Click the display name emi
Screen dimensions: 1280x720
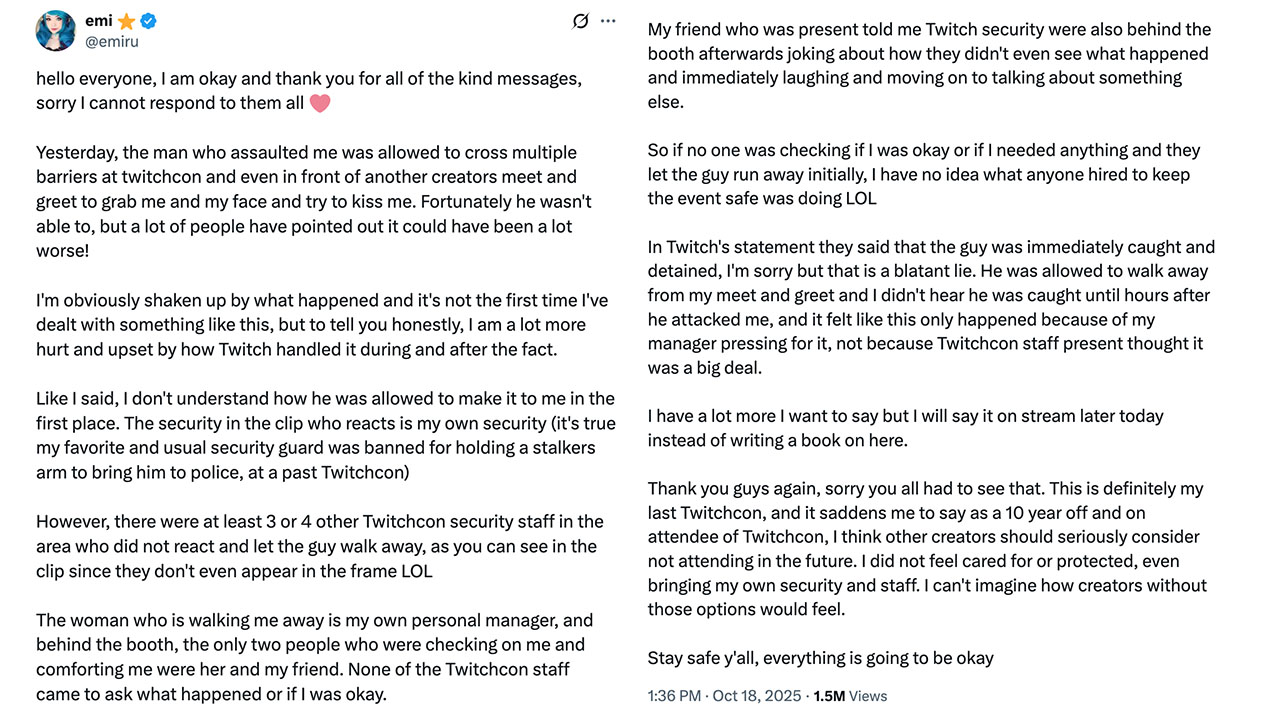pyautogui.click(x=98, y=19)
